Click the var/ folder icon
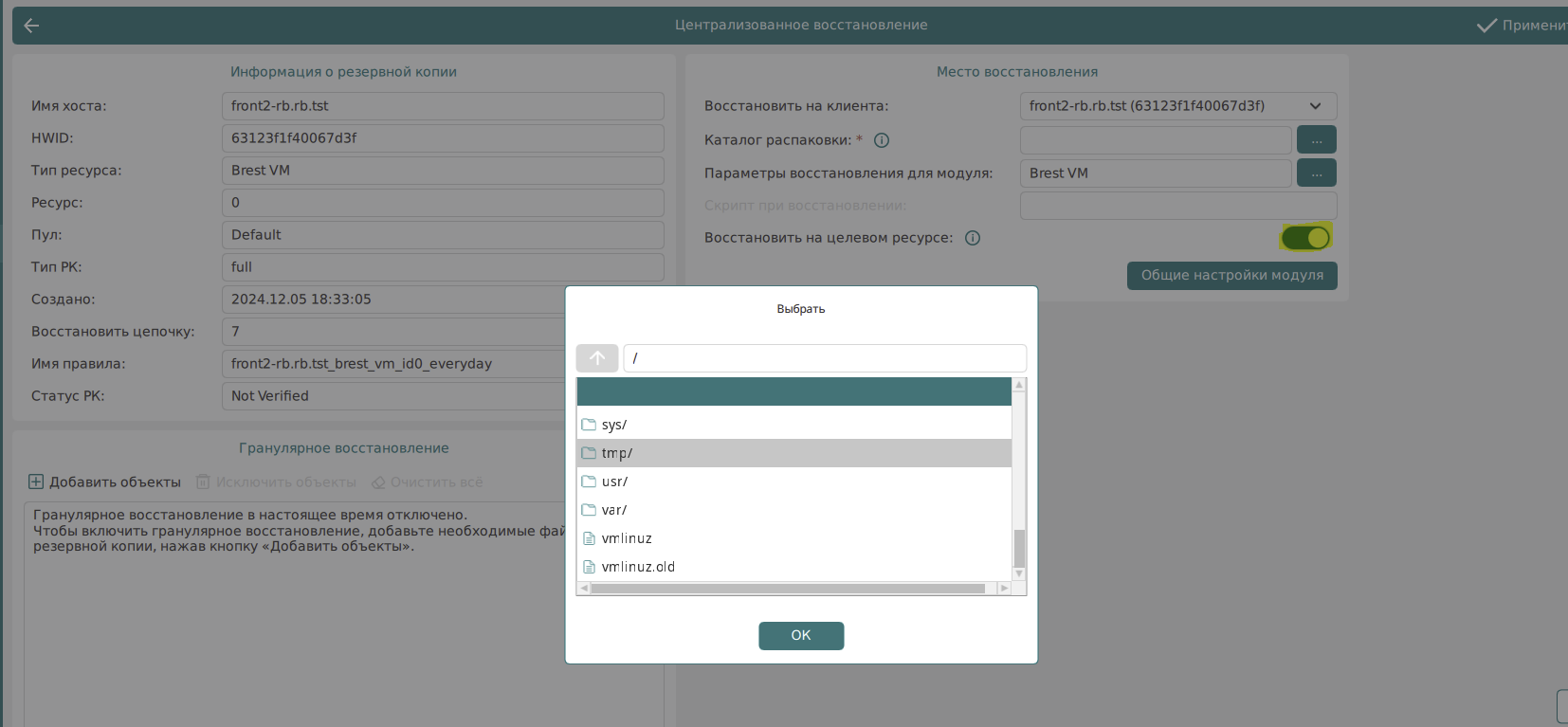The image size is (1568, 727). pyautogui.click(x=589, y=510)
